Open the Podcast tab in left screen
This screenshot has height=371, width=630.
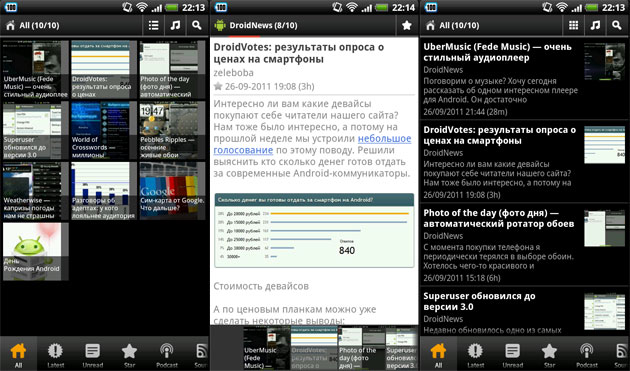coord(167,354)
